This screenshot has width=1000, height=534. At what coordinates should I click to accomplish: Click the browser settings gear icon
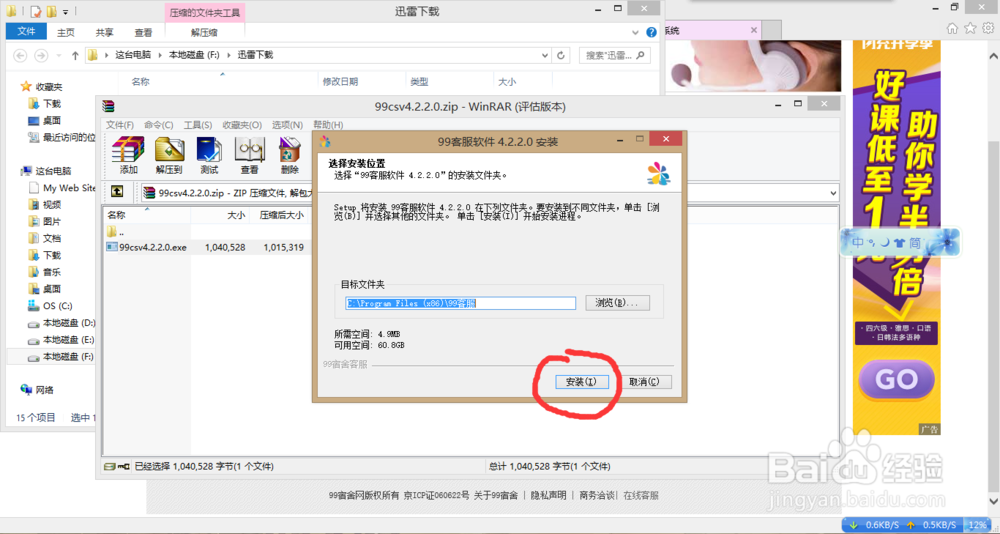[988, 28]
